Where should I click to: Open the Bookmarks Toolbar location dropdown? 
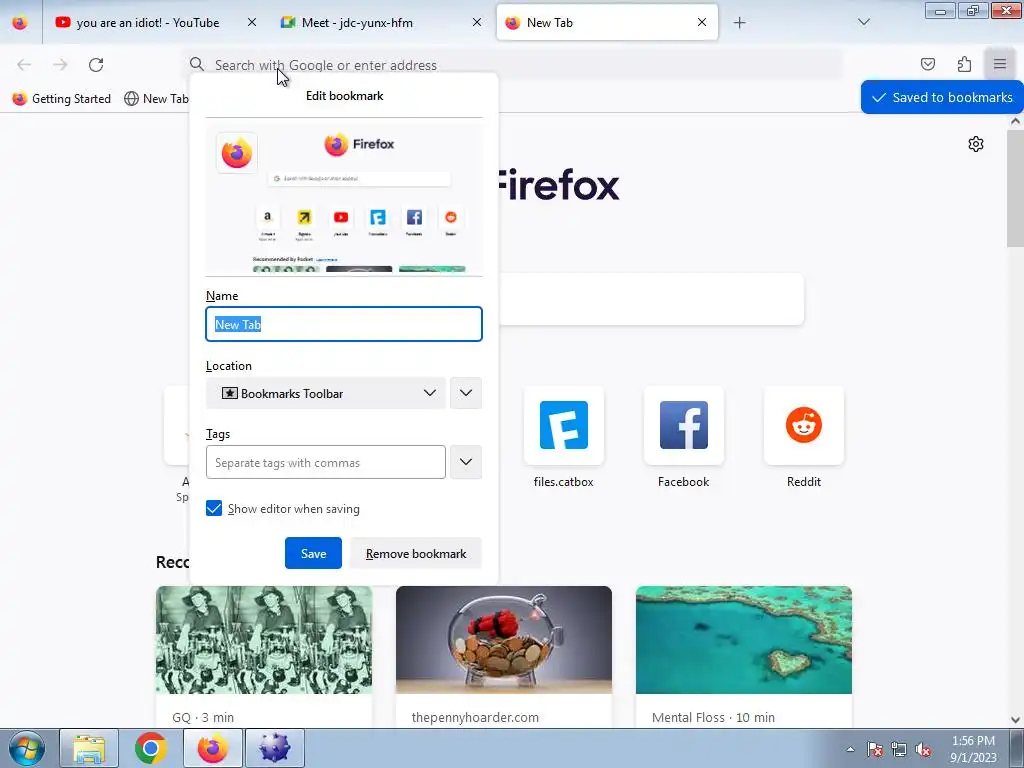click(325, 393)
